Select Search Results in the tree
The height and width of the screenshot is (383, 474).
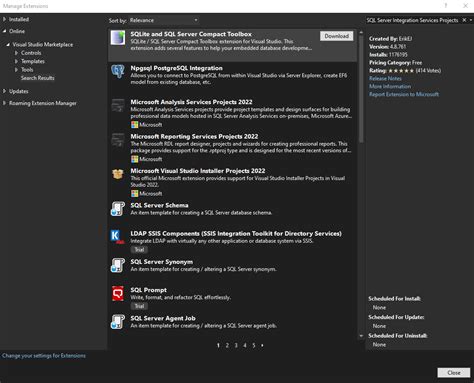click(37, 78)
